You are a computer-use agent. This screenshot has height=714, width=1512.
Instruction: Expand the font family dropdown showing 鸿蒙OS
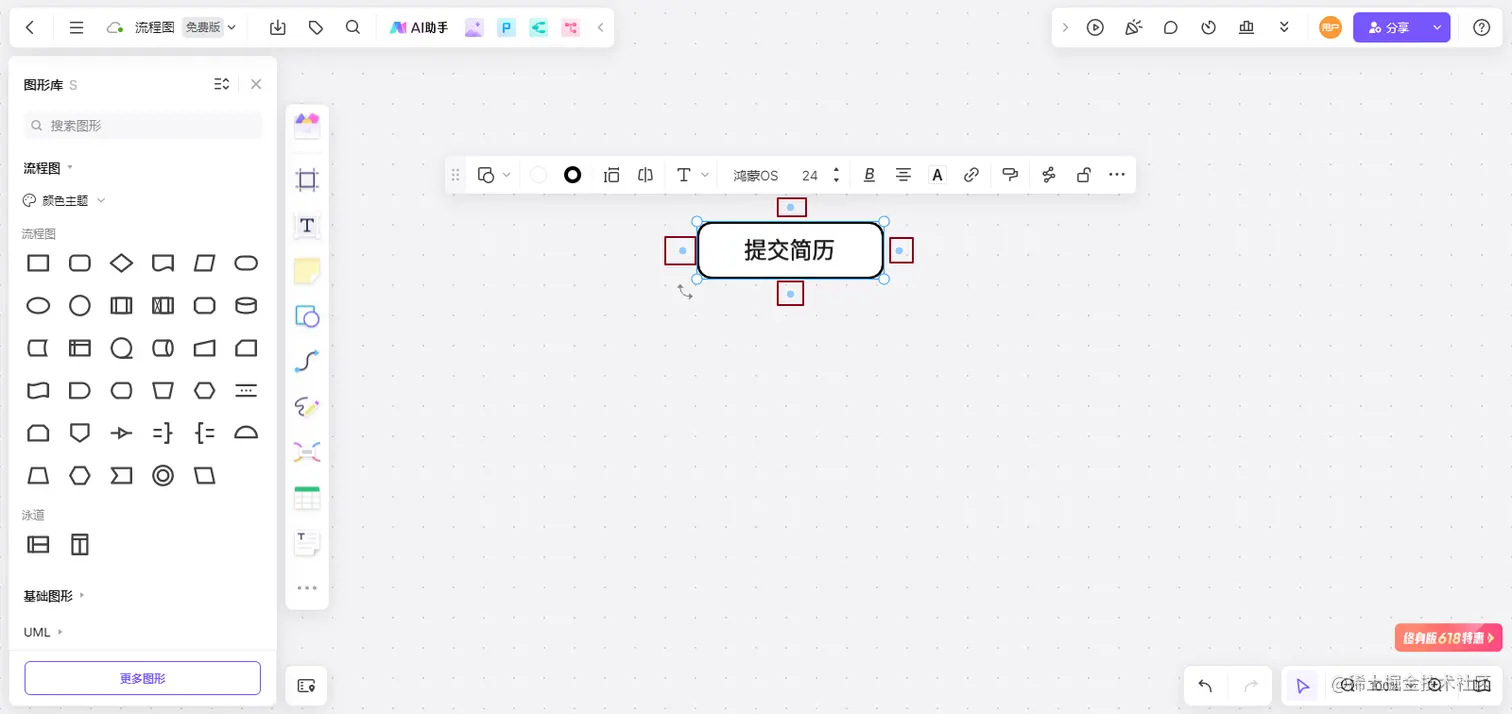[755, 174]
